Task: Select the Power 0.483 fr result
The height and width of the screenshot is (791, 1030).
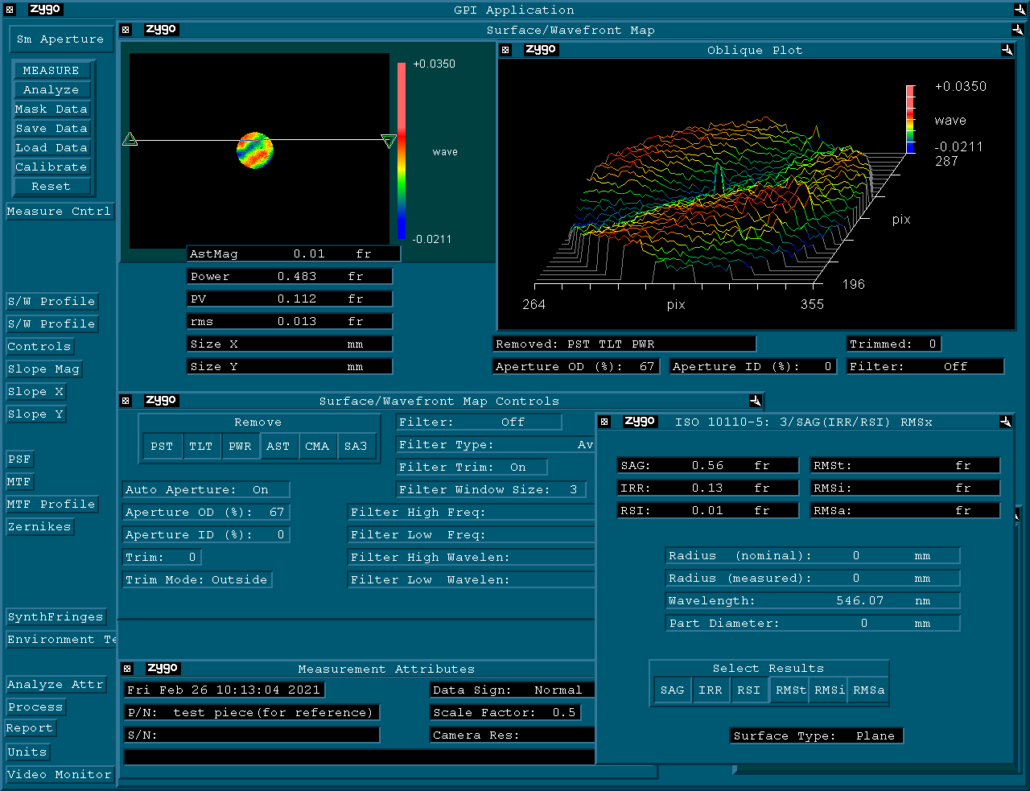Action: (x=290, y=276)
